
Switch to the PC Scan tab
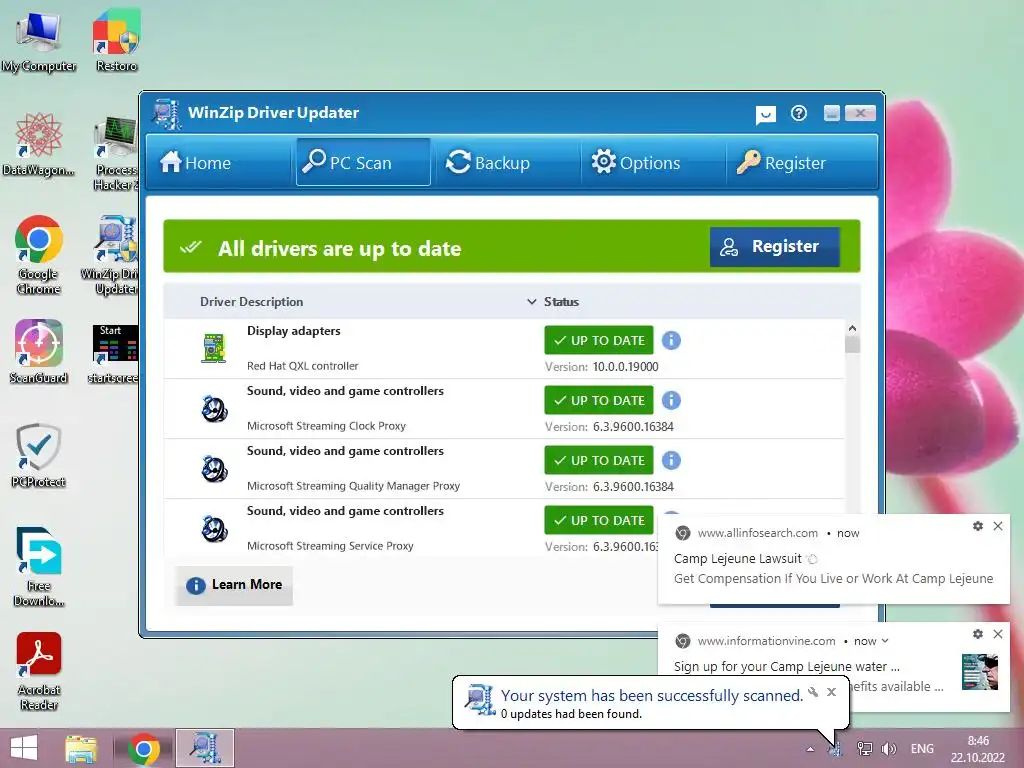point(363,162)
